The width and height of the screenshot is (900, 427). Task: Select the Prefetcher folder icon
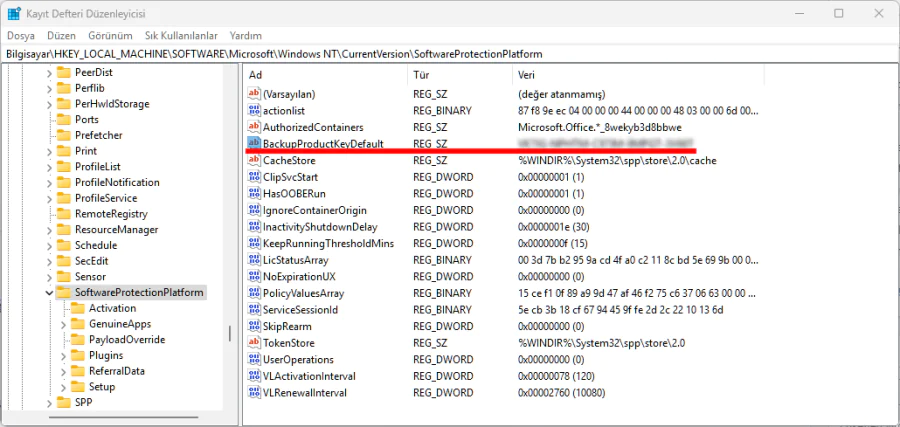(63, 135)
